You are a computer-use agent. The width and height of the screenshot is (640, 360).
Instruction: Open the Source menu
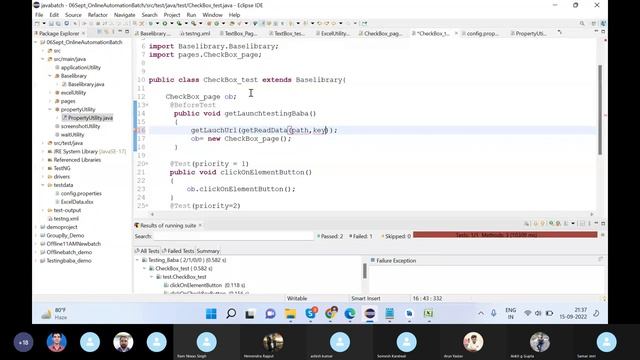click(x=73, y=15)
